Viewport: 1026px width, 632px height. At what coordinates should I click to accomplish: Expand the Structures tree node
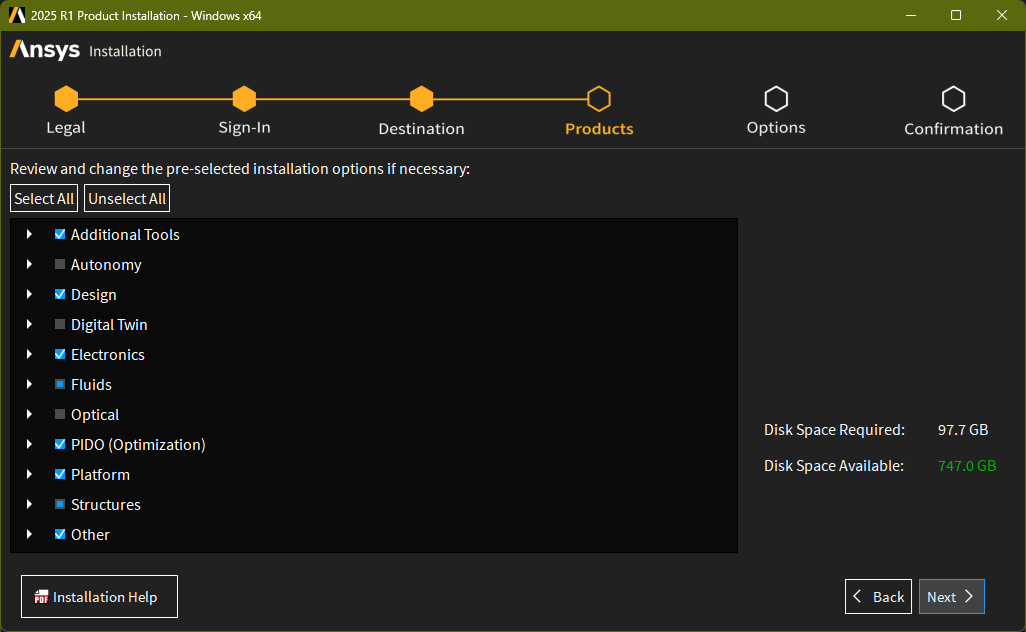point(29,505)
